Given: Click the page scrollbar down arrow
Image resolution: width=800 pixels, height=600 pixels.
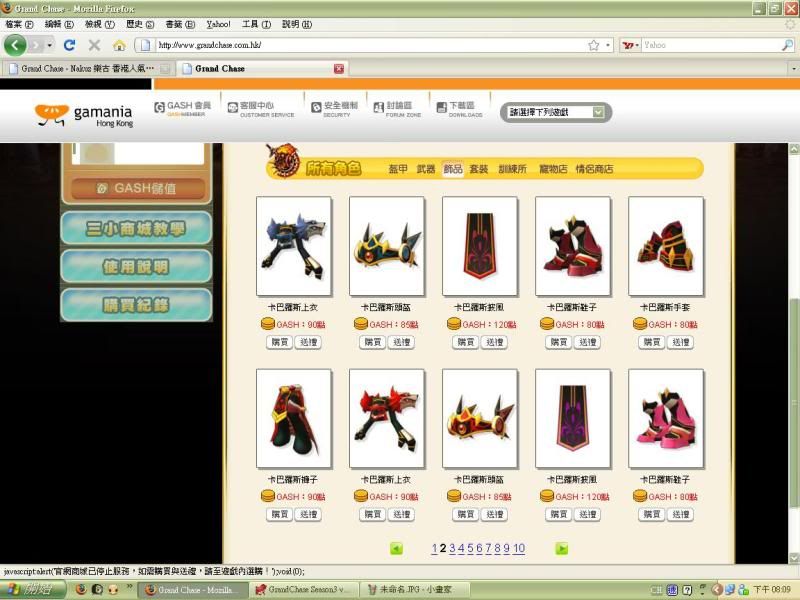Looking at the screenshot, I should 794,558.
